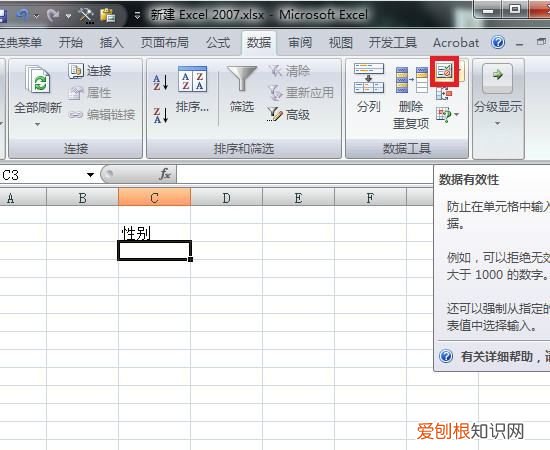Click the 属性 properties button

coord(90,93)
